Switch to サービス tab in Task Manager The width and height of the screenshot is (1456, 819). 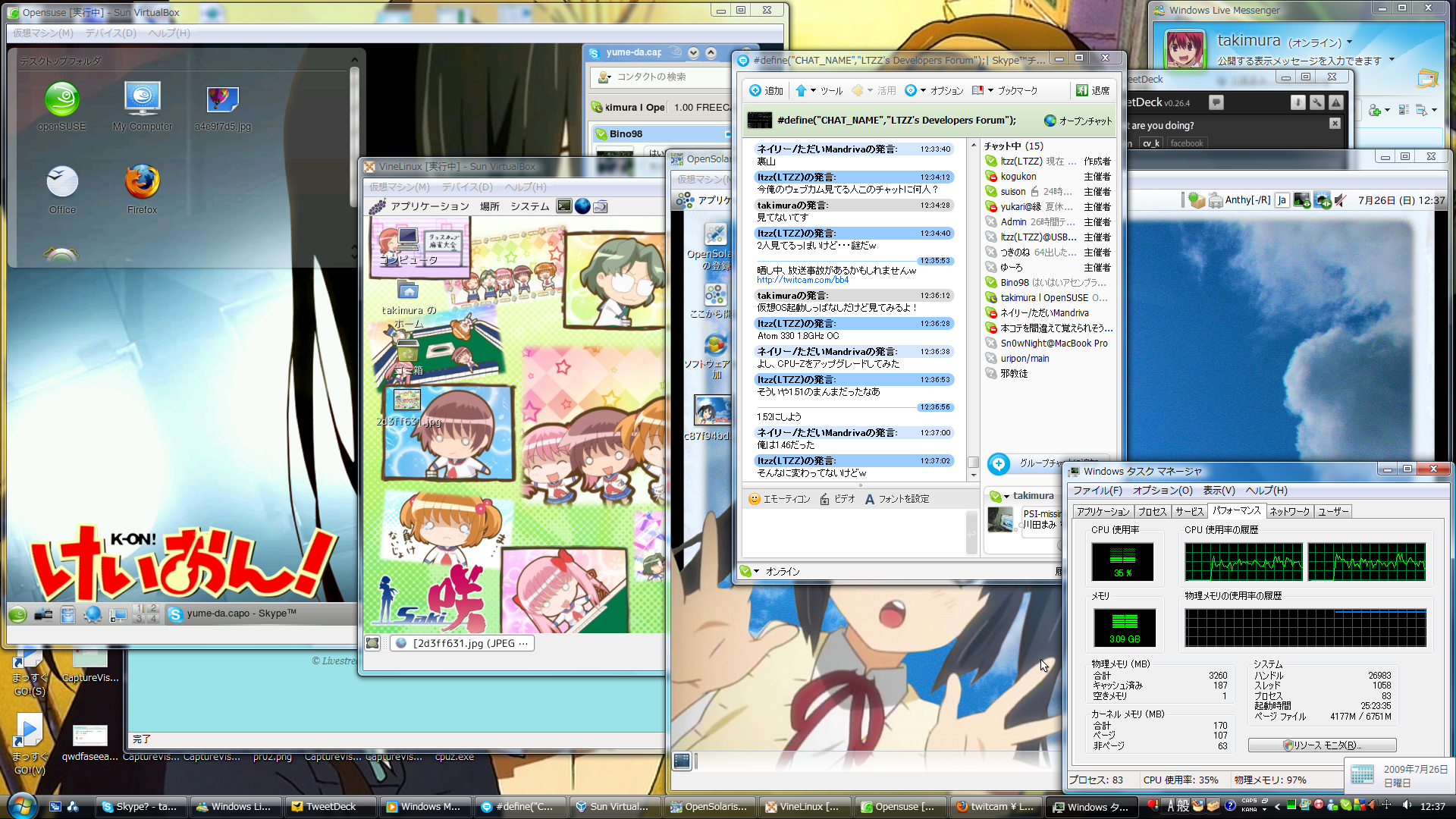click(x=1189, y=512)
